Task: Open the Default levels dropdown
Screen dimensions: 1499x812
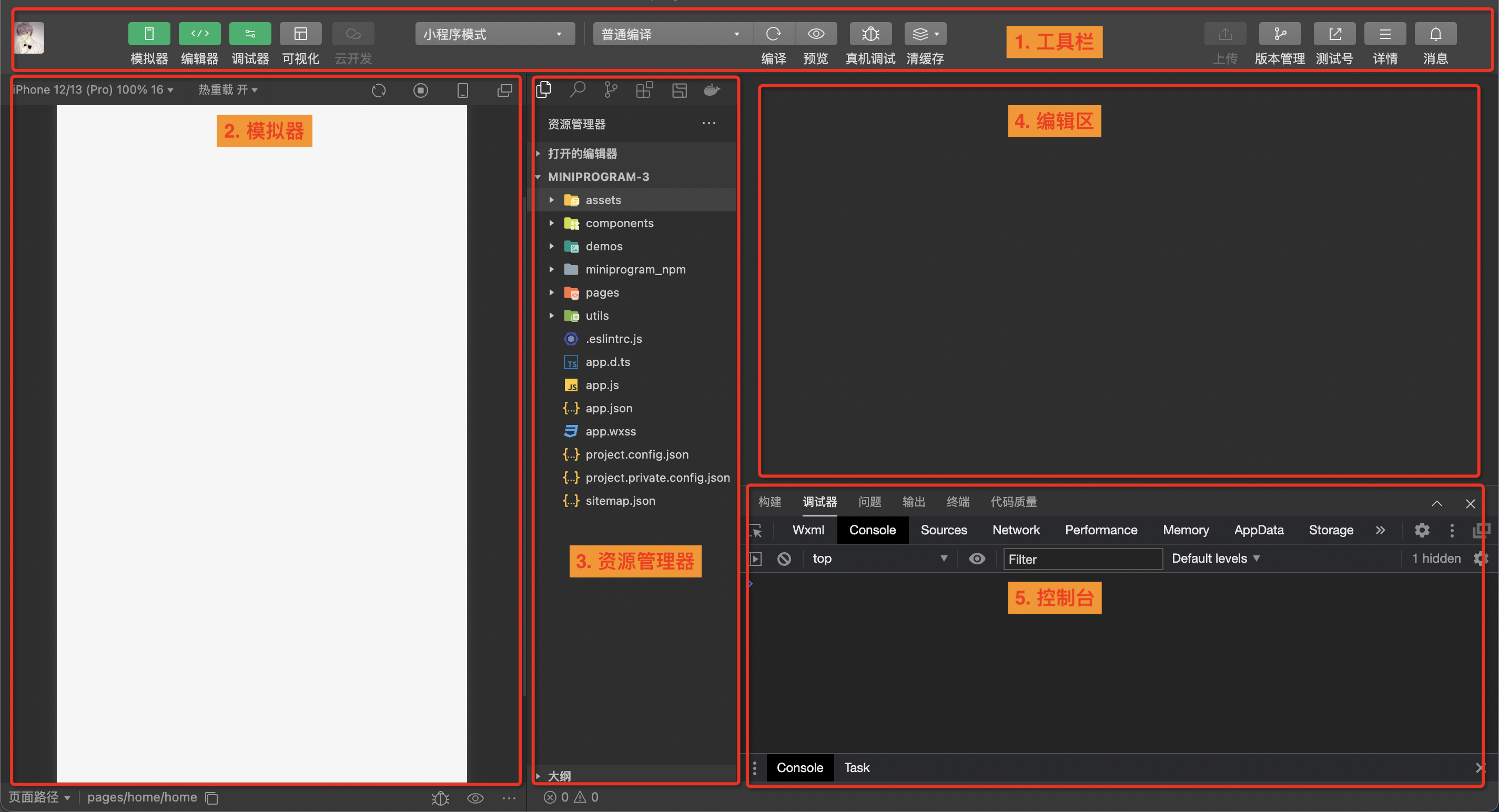Action: (1215, 559)
